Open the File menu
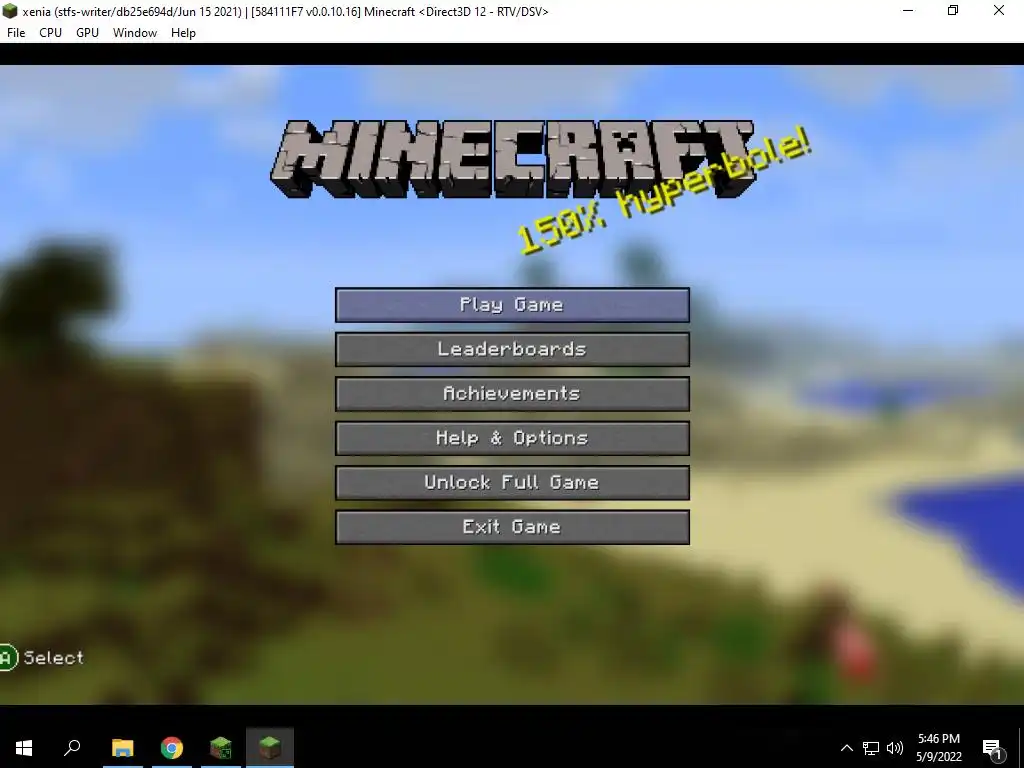The height and width of the screenshot is (768, 1024). tap(16, 33)
